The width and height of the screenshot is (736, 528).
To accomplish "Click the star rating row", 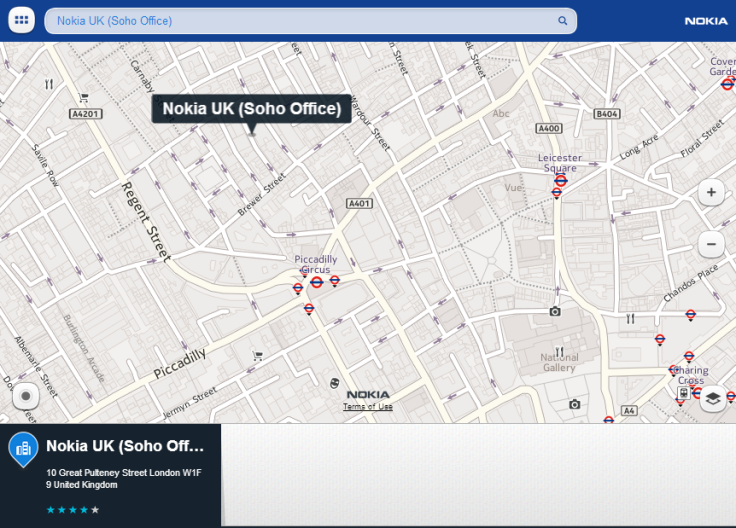I will pos(73,510).
